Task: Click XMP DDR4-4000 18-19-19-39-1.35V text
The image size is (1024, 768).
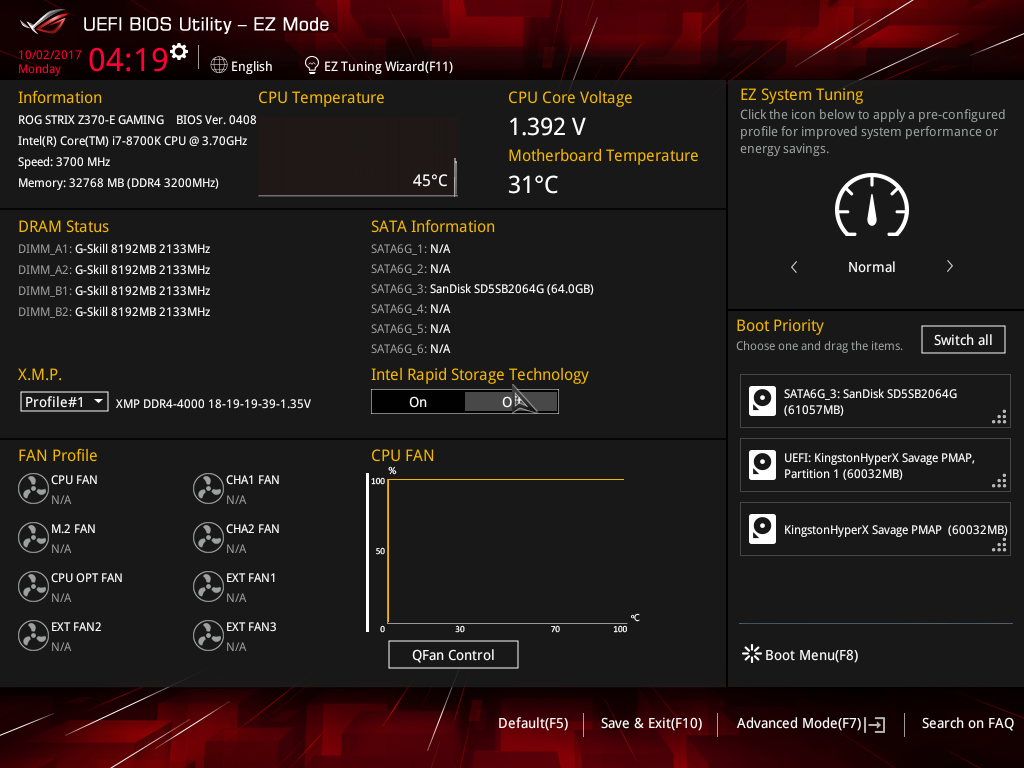Action: pos(213,404)
